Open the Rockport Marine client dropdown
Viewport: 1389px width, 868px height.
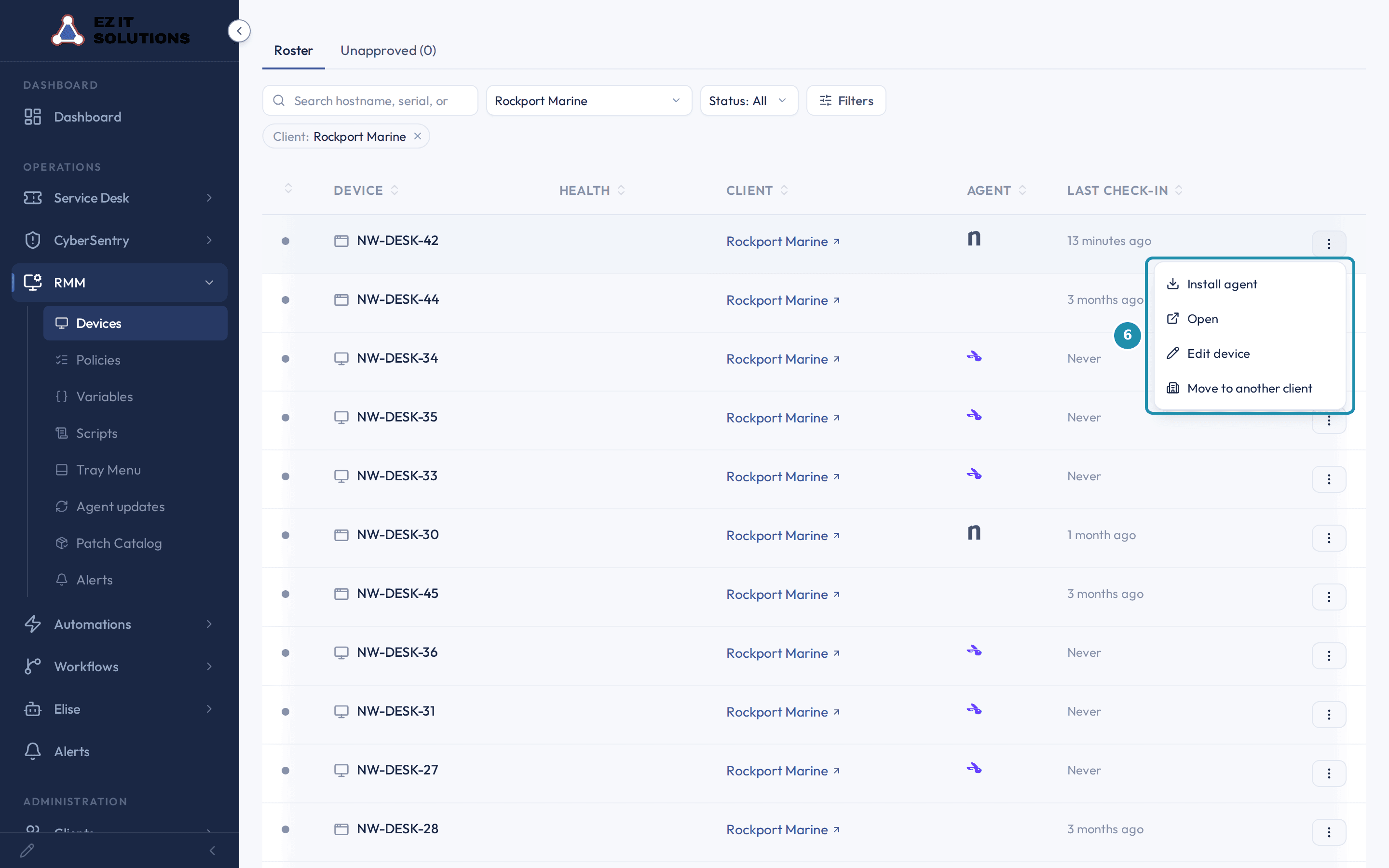point(589,101)
